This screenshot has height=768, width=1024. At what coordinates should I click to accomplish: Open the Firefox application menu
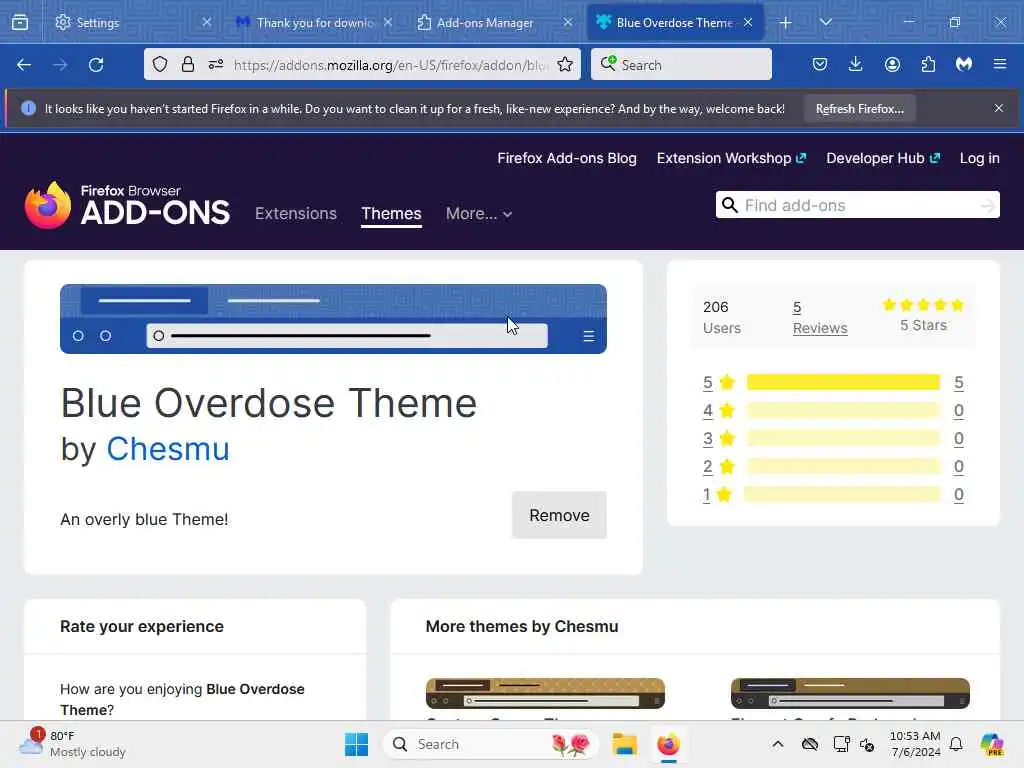1000,65
